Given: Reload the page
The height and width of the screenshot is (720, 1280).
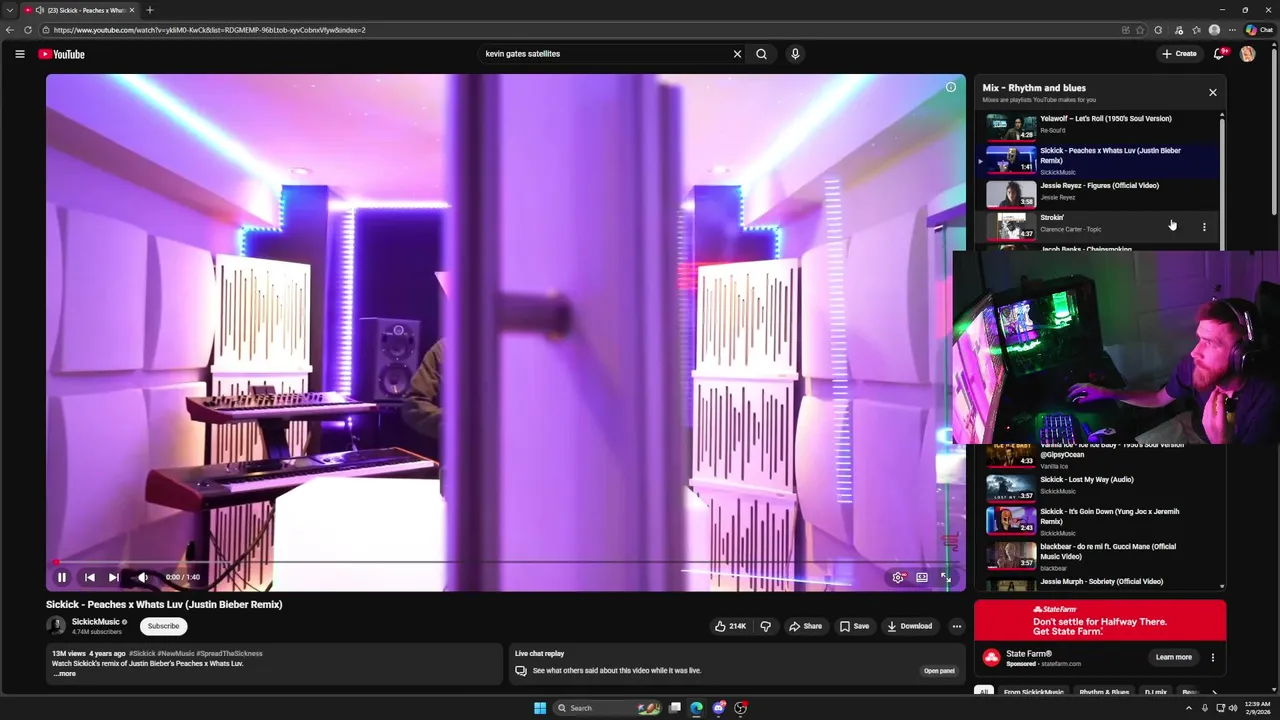Looking at the screenshot, I should point(28,30).
